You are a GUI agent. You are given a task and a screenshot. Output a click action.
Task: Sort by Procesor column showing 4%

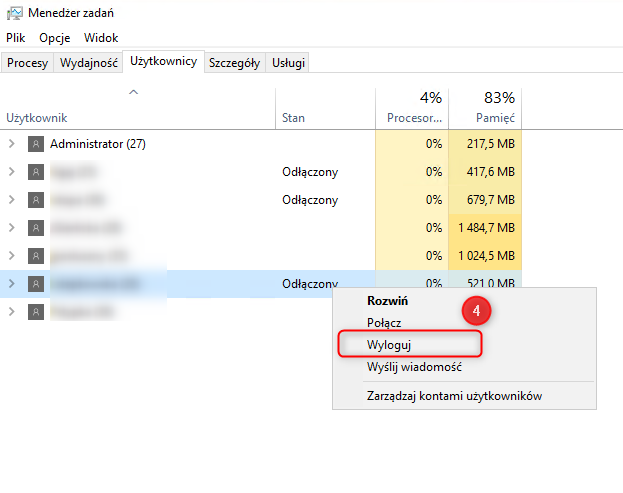point(412,108)
